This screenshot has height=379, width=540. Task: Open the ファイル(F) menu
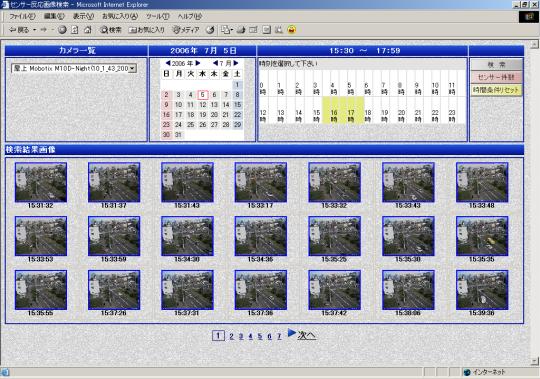[22, 16]
